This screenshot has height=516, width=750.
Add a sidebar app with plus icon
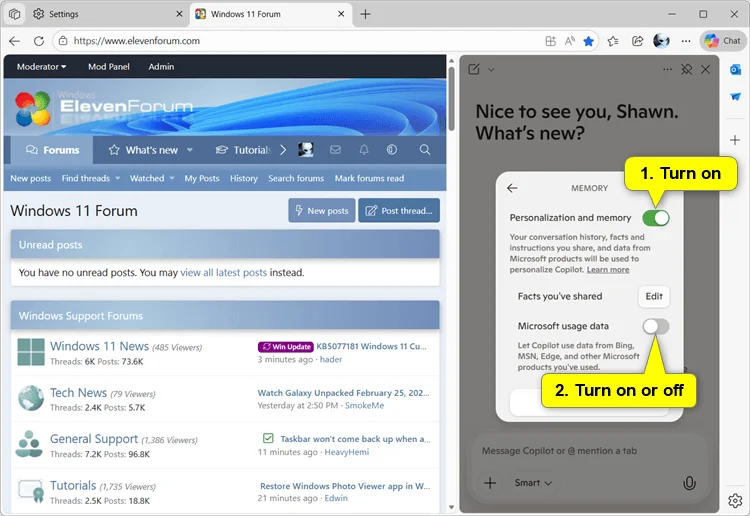click(735, 140)
